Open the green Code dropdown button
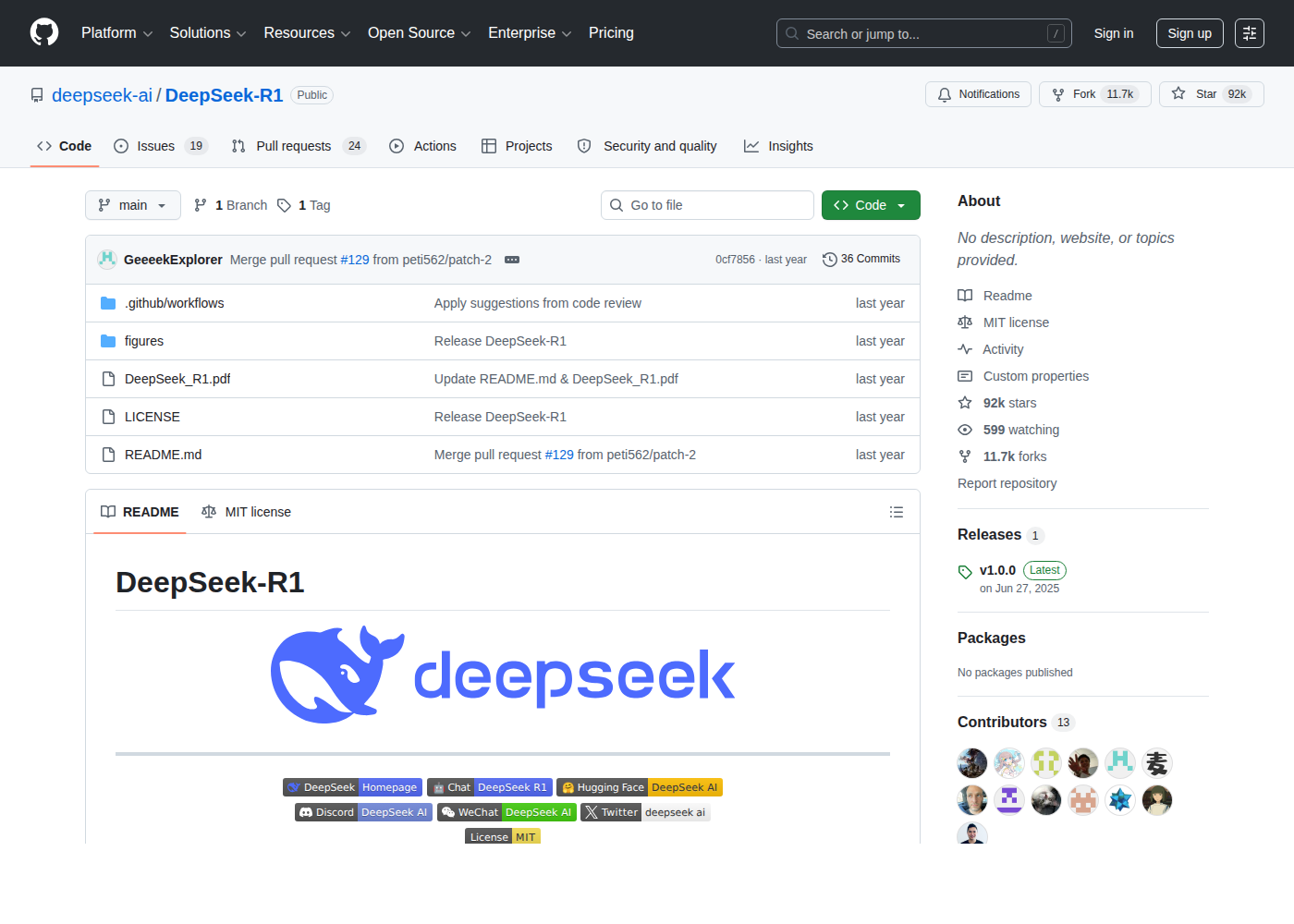This screenshot has height=924, width=1294. [x=871, y=205]
